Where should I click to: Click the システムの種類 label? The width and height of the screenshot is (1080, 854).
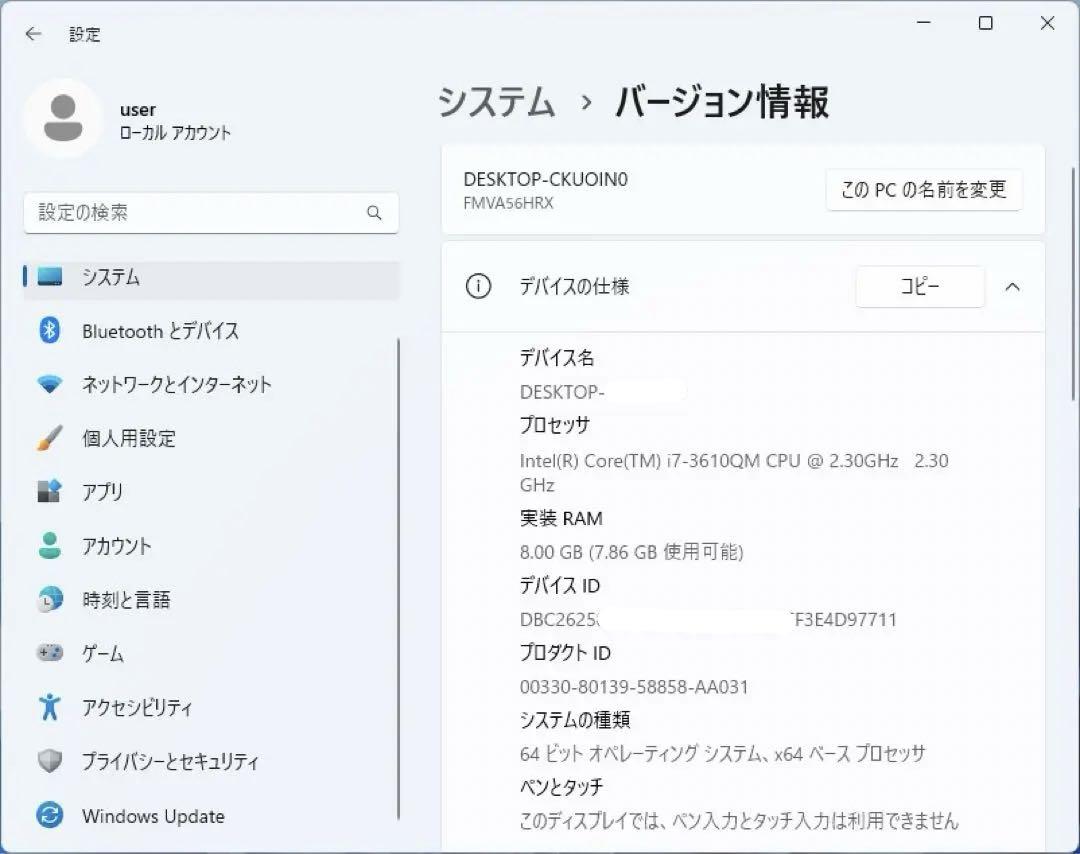[x=575, y=720]
